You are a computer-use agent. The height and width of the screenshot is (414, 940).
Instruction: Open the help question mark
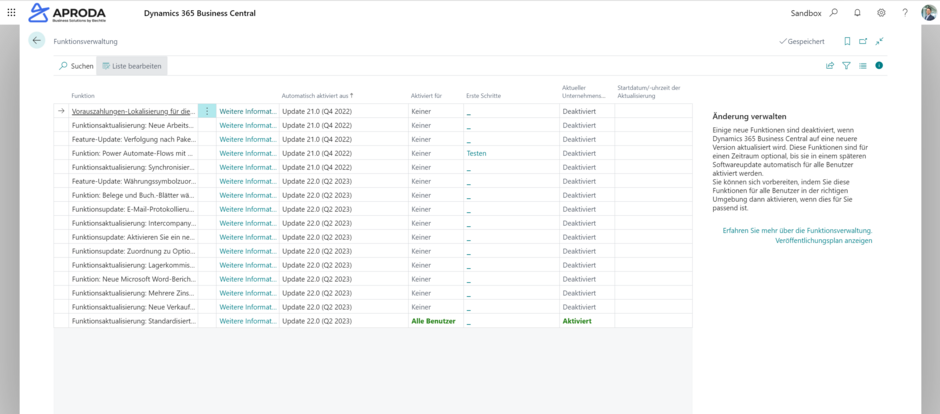(905, 13)
